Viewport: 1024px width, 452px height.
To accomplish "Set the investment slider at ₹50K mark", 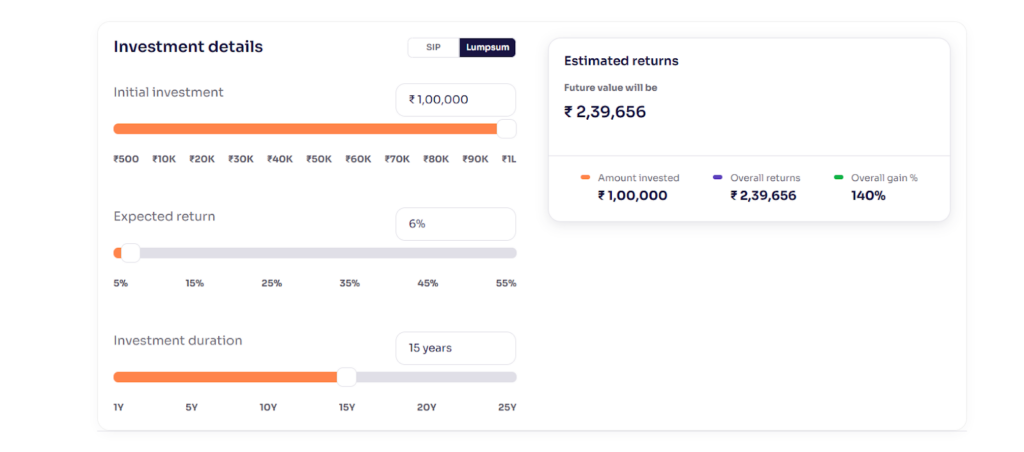I will click(318, 128).
